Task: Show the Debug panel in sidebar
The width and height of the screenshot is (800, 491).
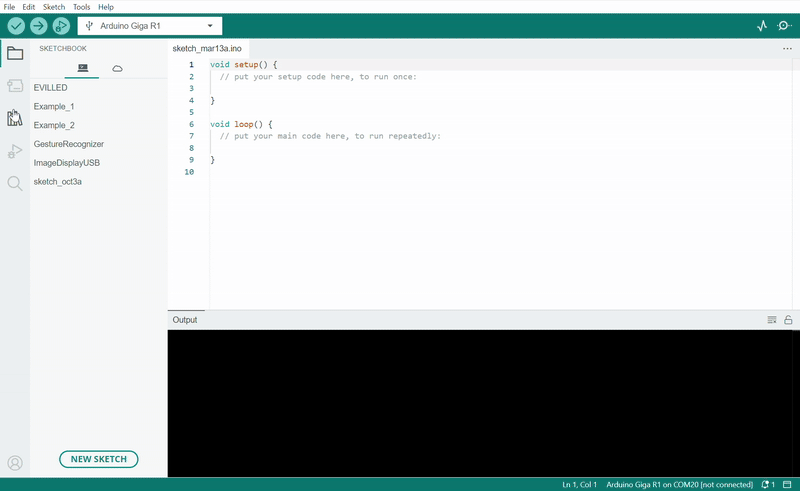Action: point(14,151)
